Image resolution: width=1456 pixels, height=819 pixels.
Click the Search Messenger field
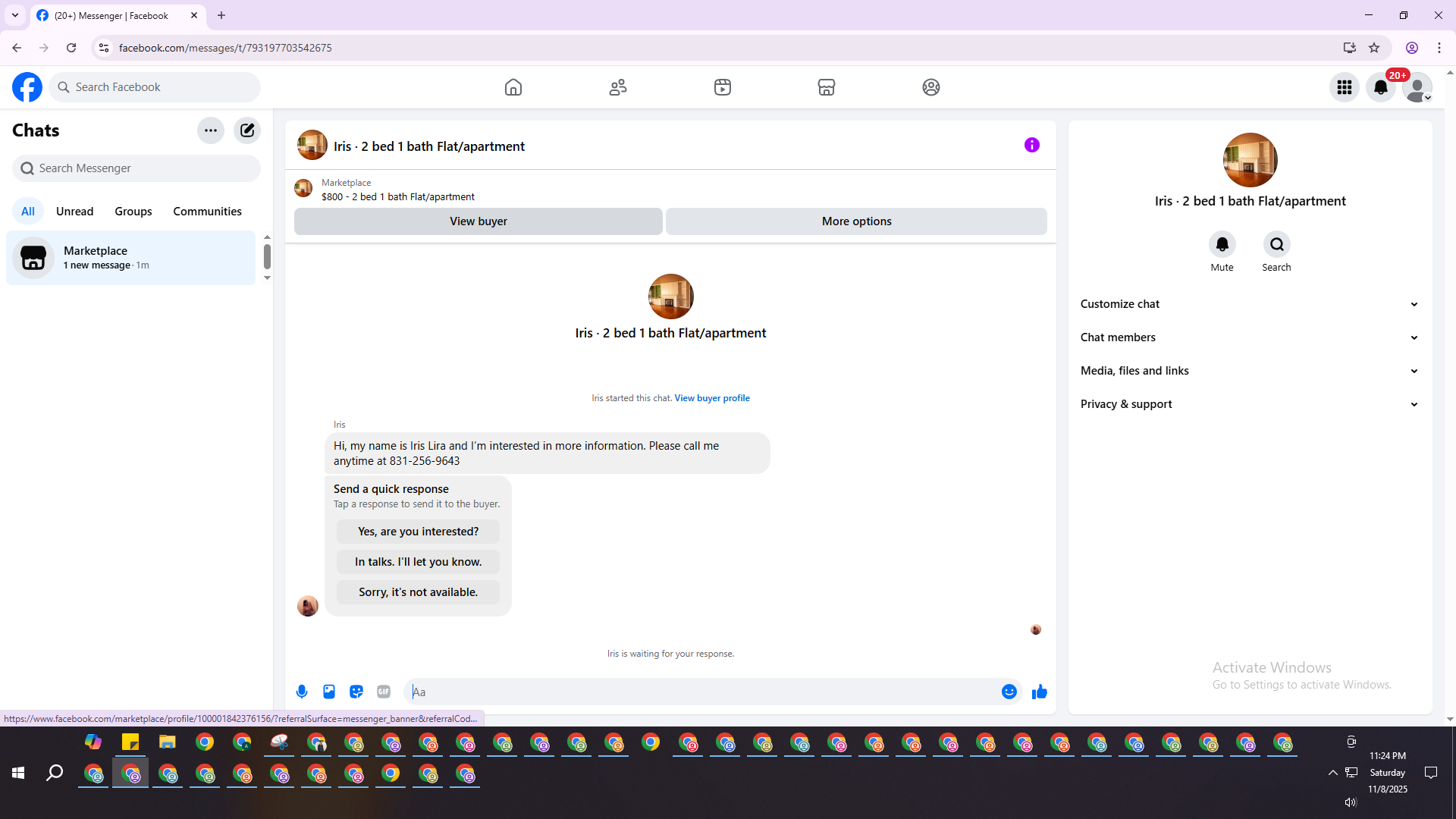tap(136, 168)
